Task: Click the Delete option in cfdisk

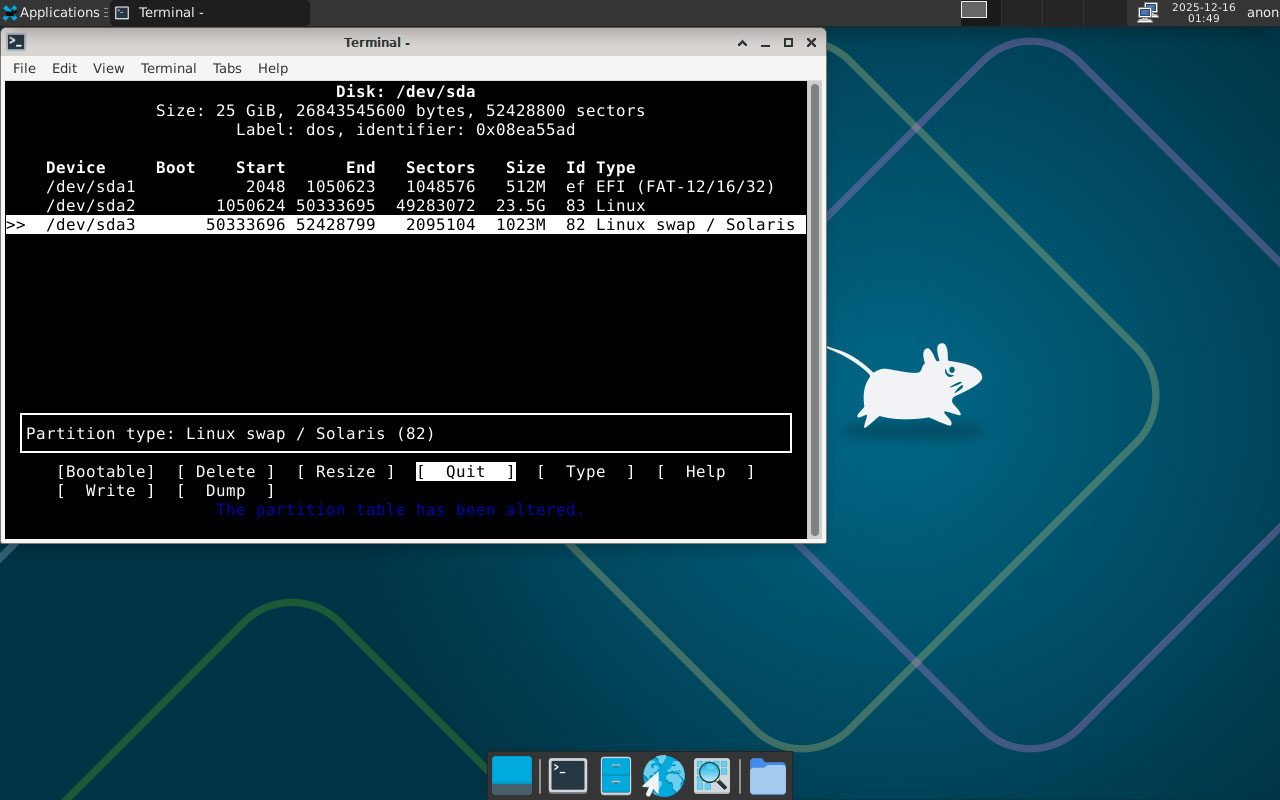Action: (x=225, y=472)
